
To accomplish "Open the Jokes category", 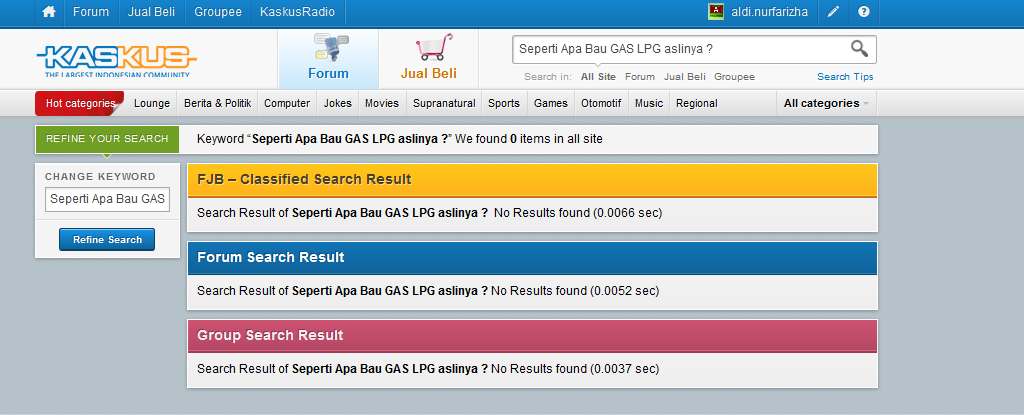I will pyautogui.click(x=338, y=103).
